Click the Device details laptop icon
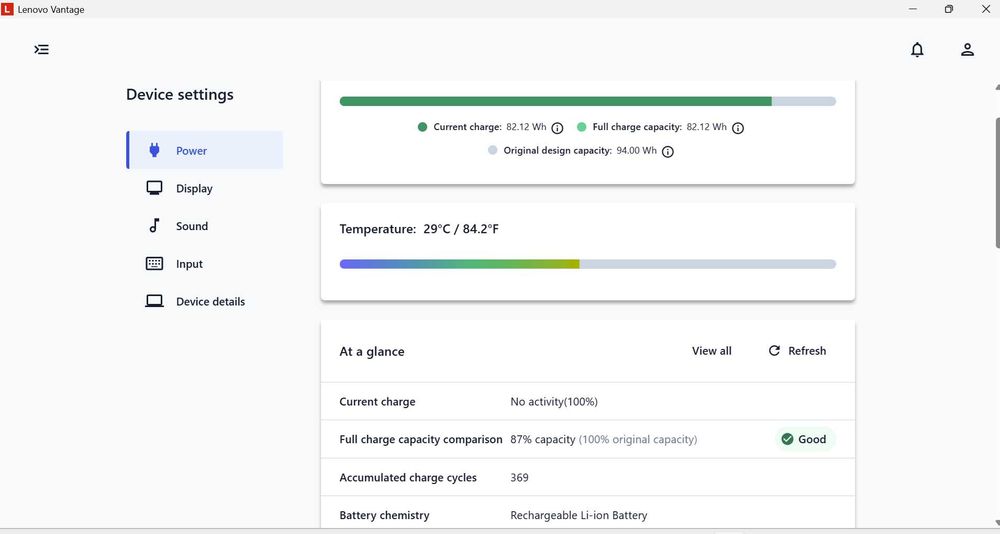The image size is (1000, 534). click(154, 301)
